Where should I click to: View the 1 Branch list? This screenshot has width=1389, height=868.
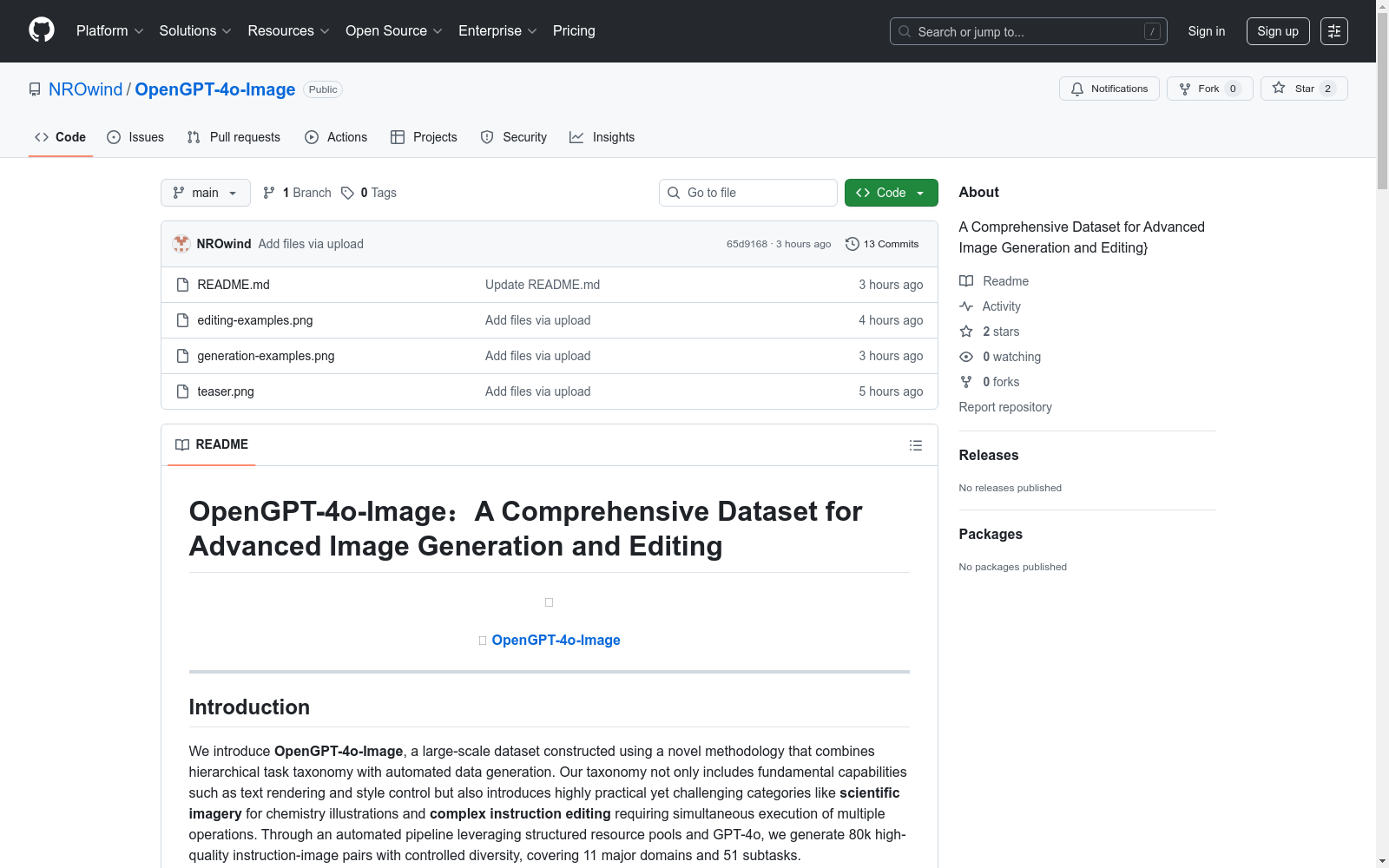pyautogui.click(x=297, y=193)
